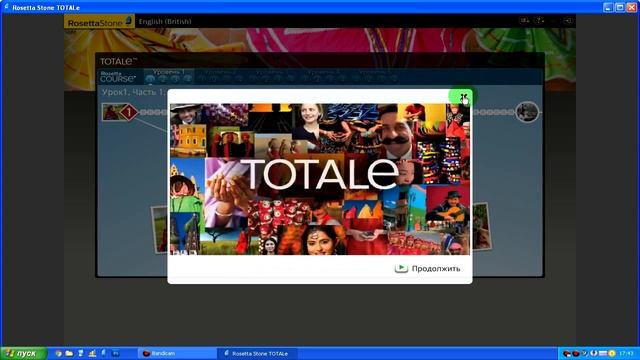640x360 pixels.
Task: Click the TOTALe panel title
Action: pos(118,61)
